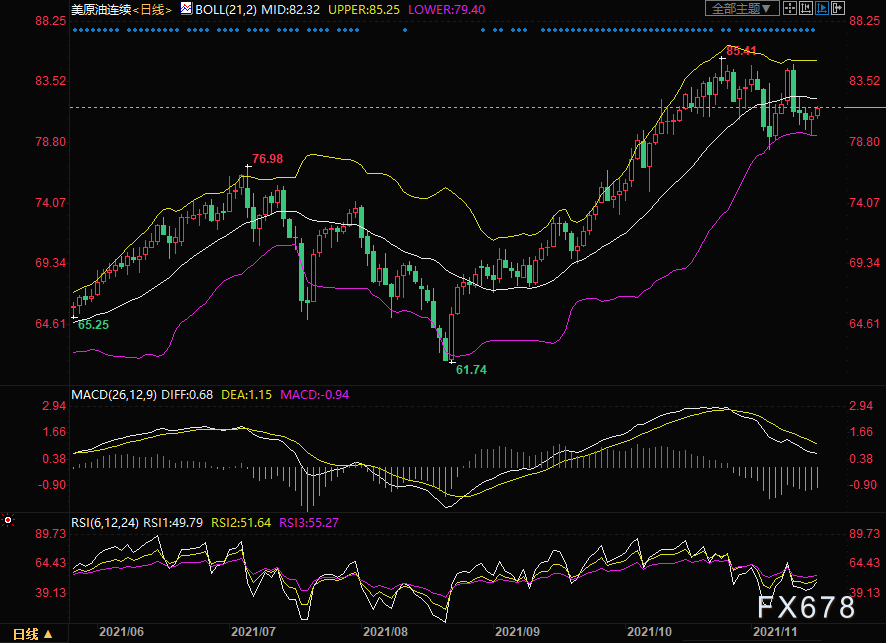
Task: Click 83.52 on the right price axis
Action: click(865, 81)
